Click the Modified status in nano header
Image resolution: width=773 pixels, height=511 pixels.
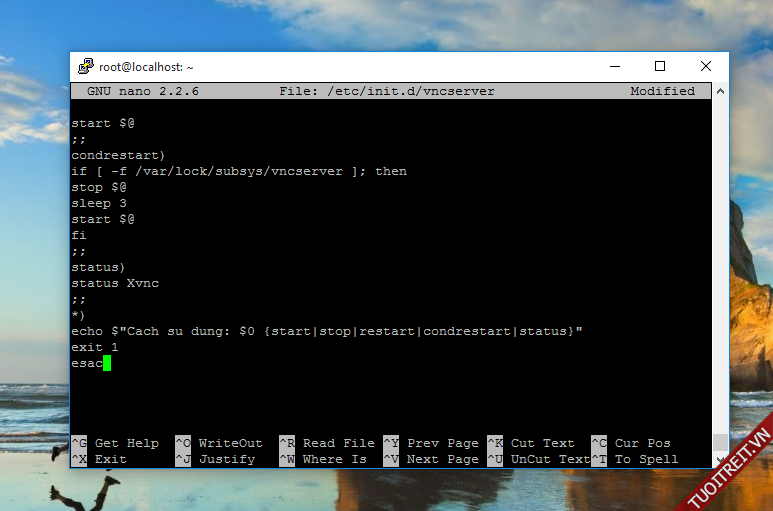click(x=662, y=91)
